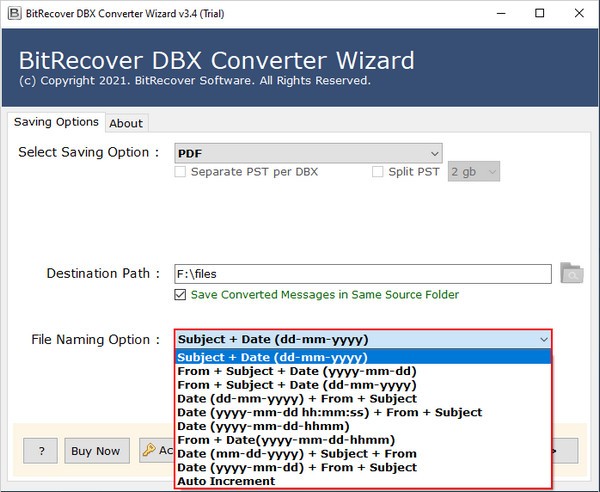Image resolution: width=600 pixels, height=492 pixels.
Task: Click the key icon on the Activate button
Action: pos(148,450)
